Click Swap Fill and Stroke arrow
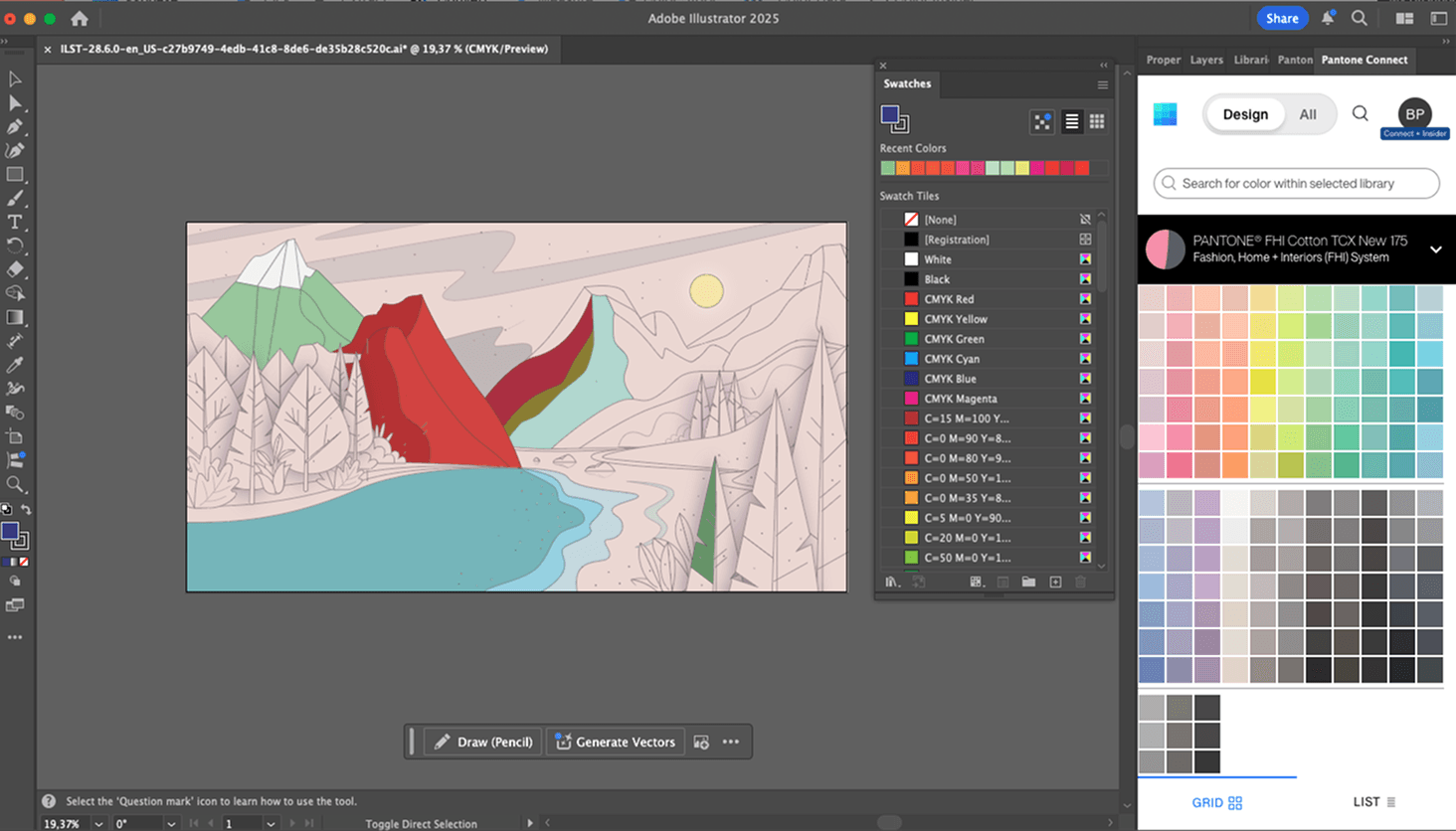This screenshot has height=831, width=1456. coord(26,510)
